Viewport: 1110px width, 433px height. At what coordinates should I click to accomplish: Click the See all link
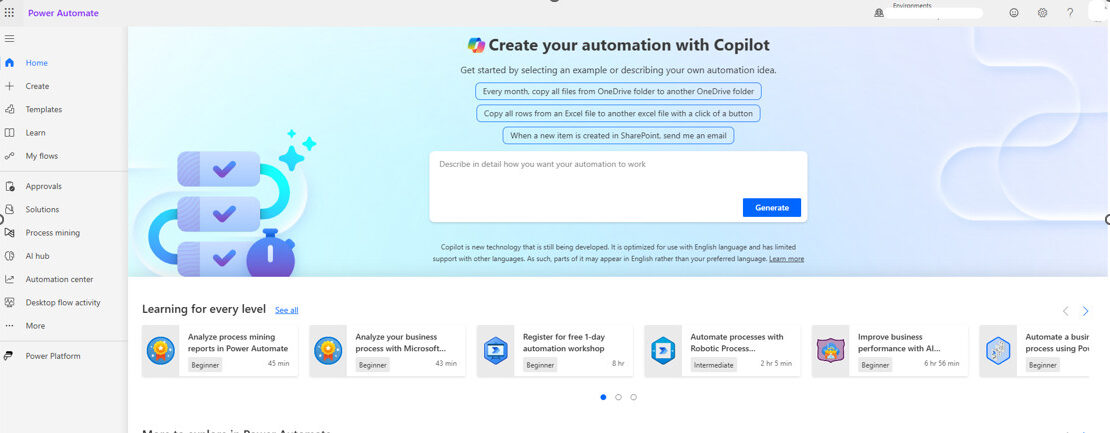pyautogui.click(x=287, y=310)
